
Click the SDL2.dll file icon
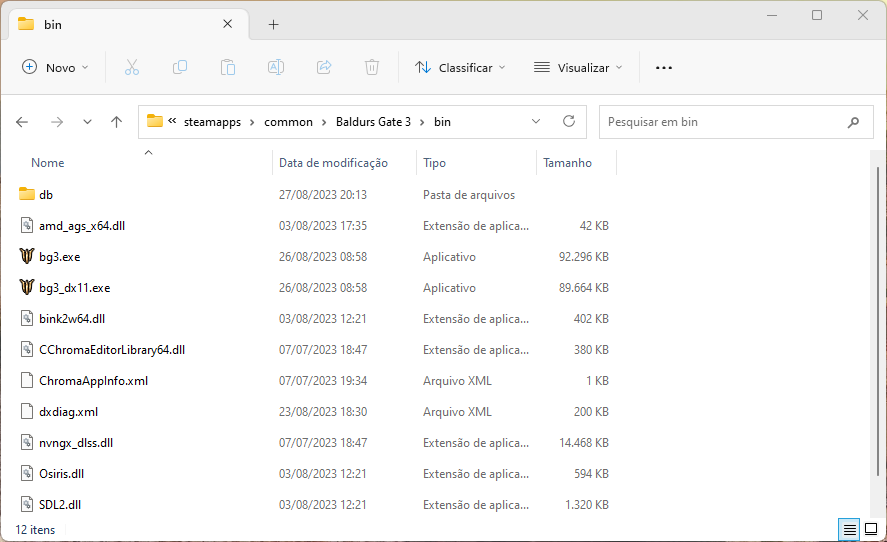pyautogui.click(x=27, y=504)
